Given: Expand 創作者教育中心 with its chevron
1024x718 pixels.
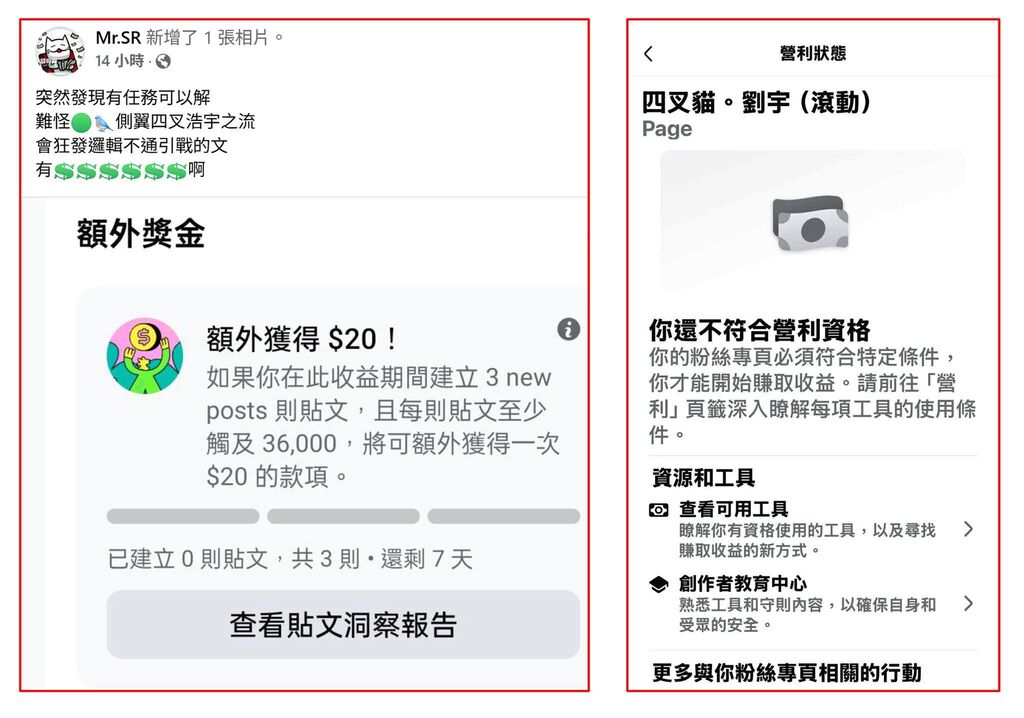Looking at the screenshot, I should 968,603.
